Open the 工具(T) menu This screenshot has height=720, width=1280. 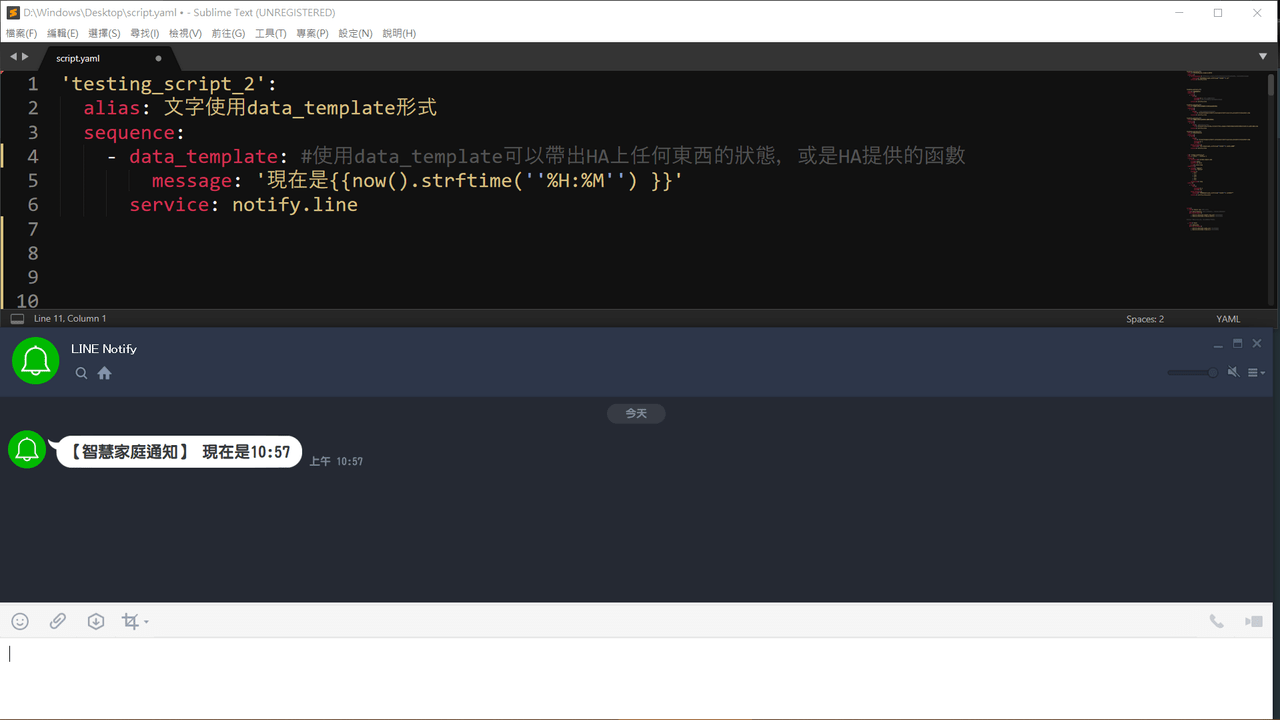(270, 33)
